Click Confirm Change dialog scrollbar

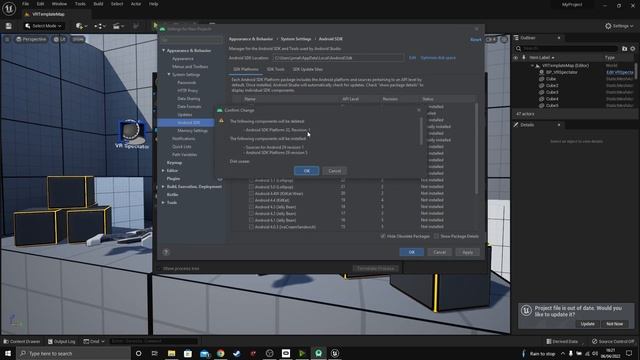pyautogui.click(x=421, y=130)
